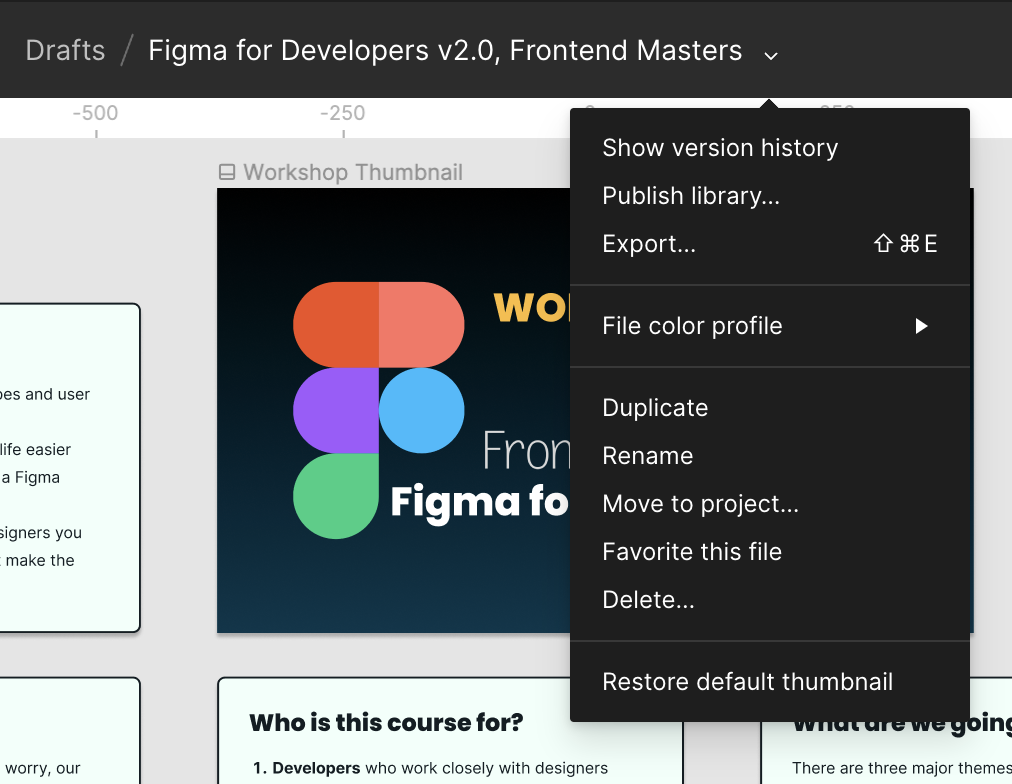Open Move to project dialog
Viewport: 1012px width, 784px height.
pos(700,503)
